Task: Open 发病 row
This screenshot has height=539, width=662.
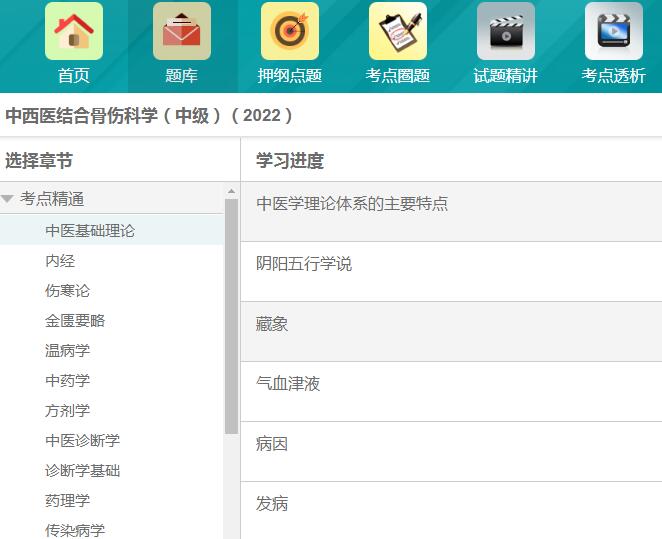Action: click(x=451, y=511)
